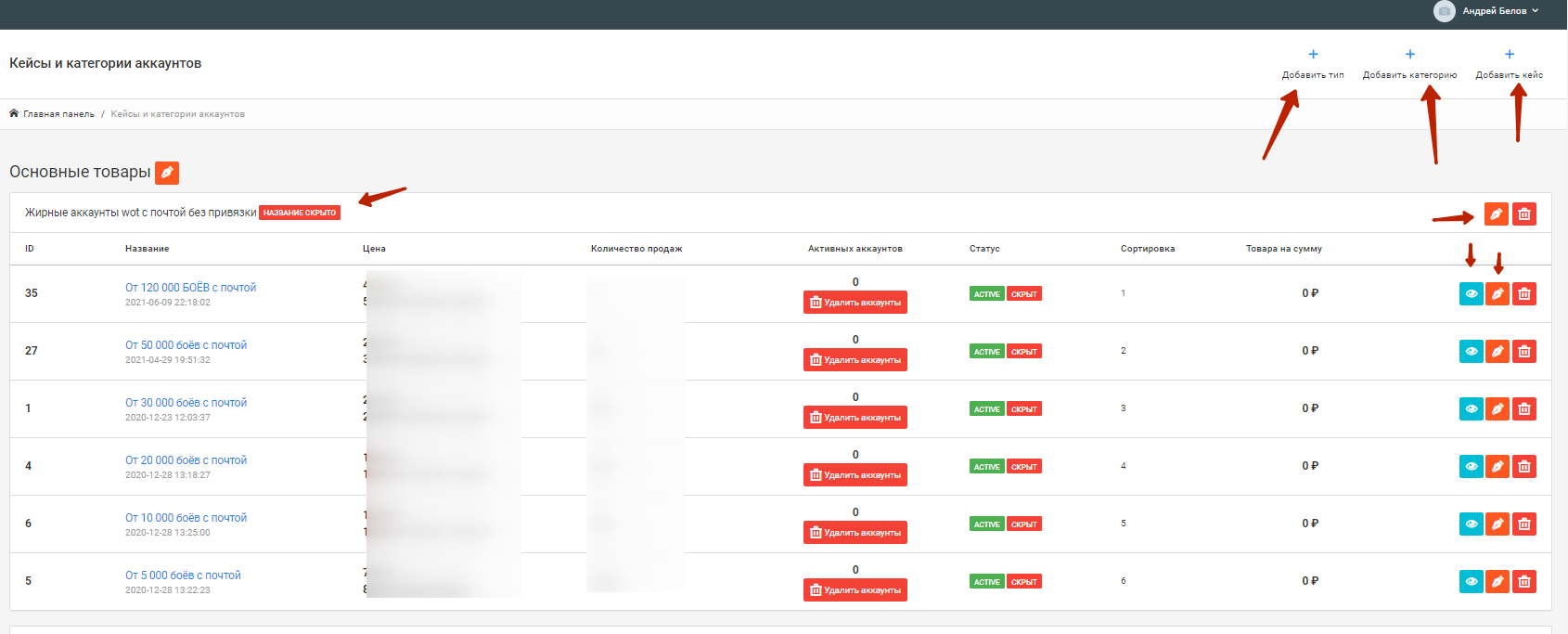This screenshot has height=634, width=1568.
Task: Edit the От 30 000 боёв item
Action: coord(1497,409)
